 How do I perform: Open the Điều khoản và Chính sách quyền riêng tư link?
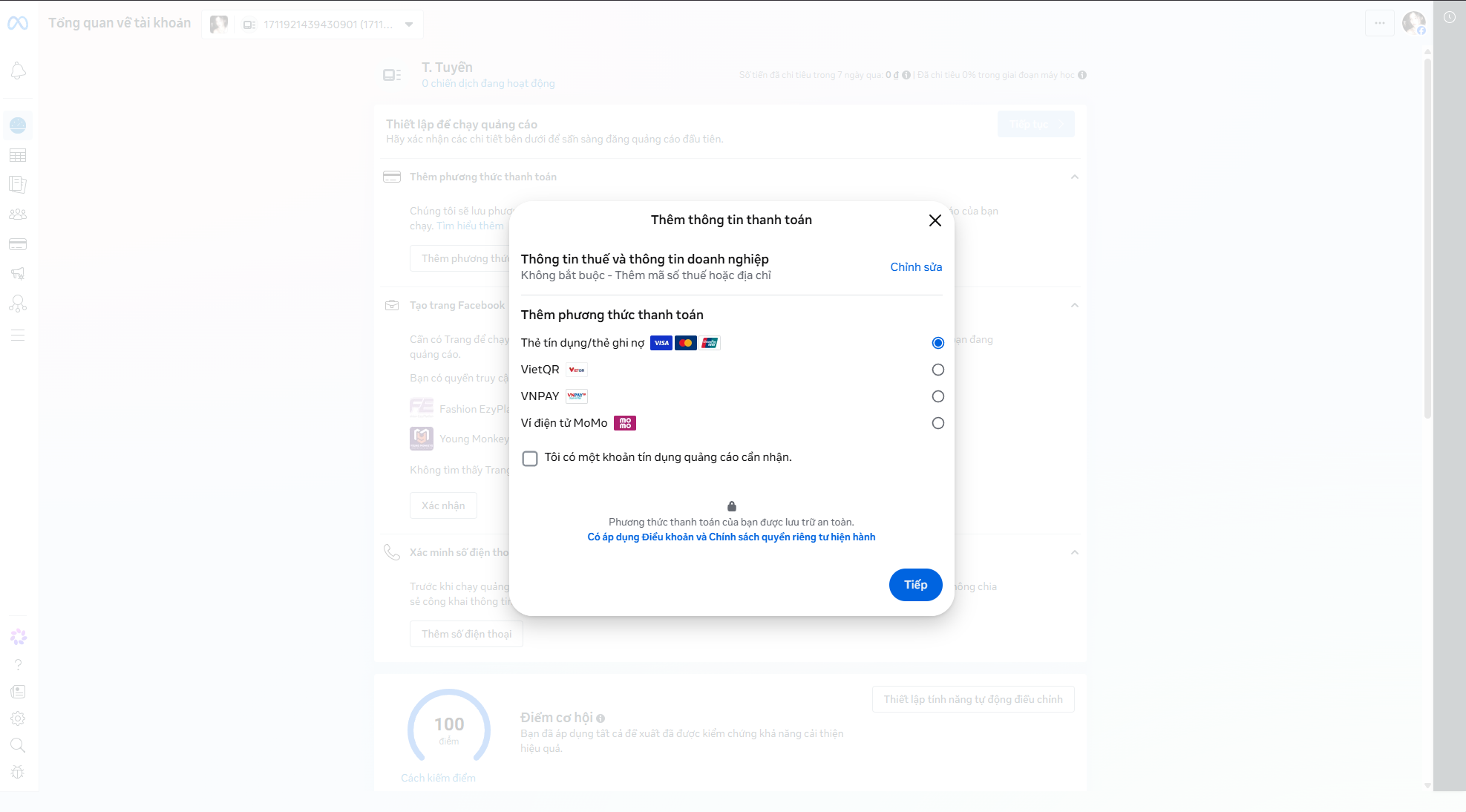point(732,537)
